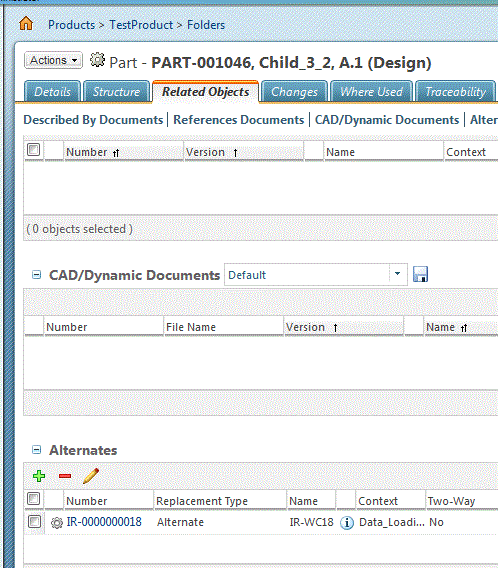The width and height of the screenshot is (498, 568).
Task: Go to the home page icon
Action: click(26, 24)
